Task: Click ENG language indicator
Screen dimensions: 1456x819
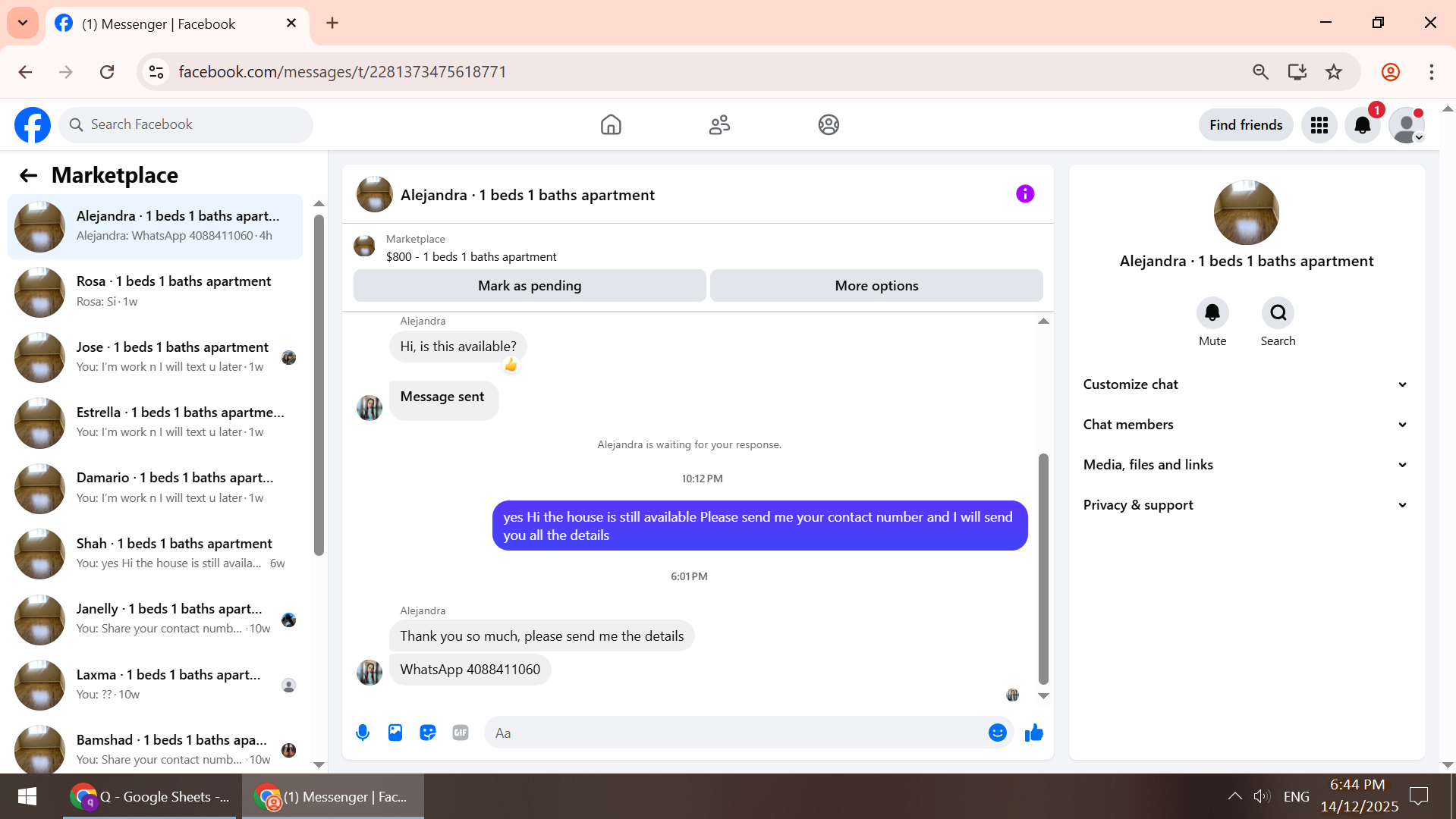Action: (1296, 796)
